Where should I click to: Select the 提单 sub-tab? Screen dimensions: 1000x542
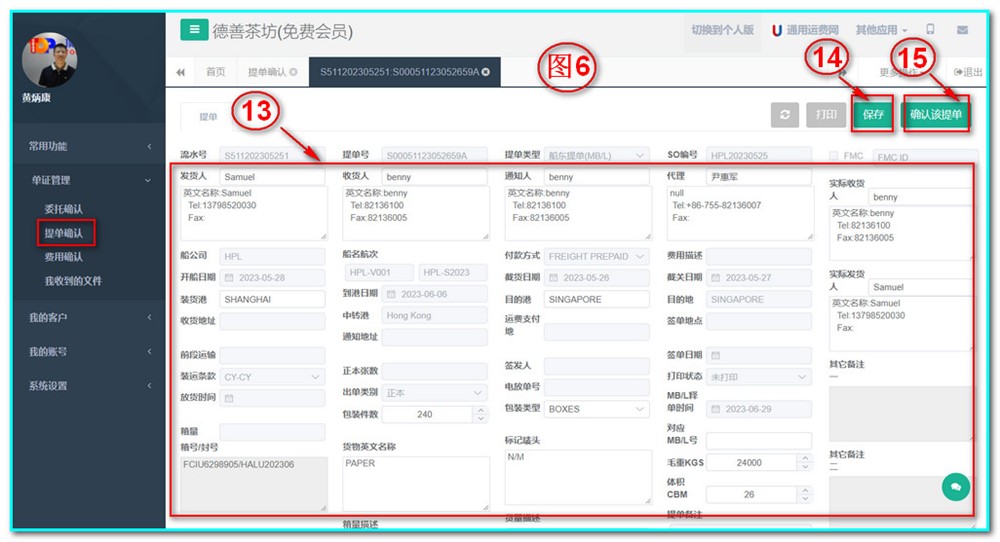[208, 117]
